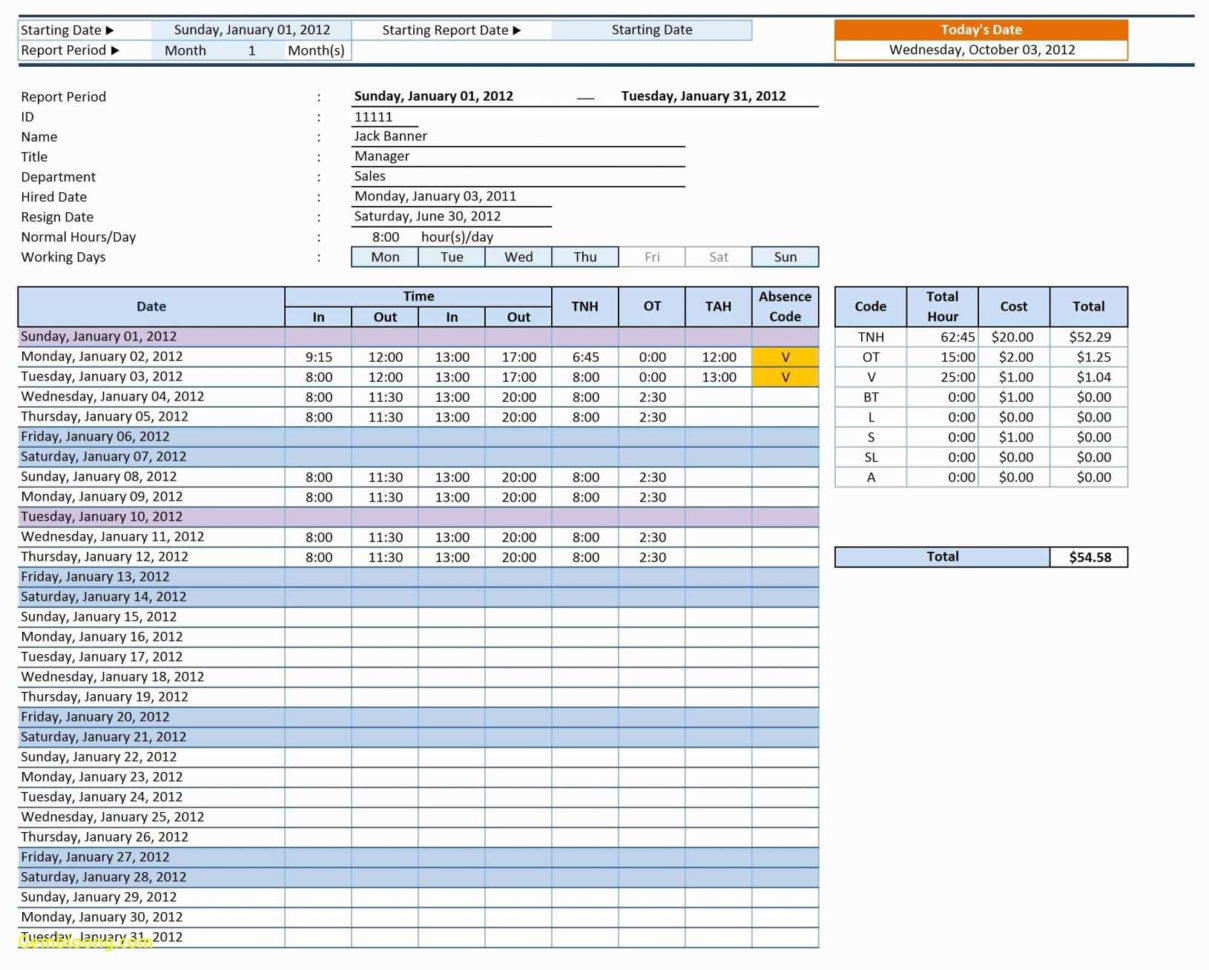Select the row Saturday, January 28, 2012
The height and width of the screenshot is (970, 1209).
point(418,877)
